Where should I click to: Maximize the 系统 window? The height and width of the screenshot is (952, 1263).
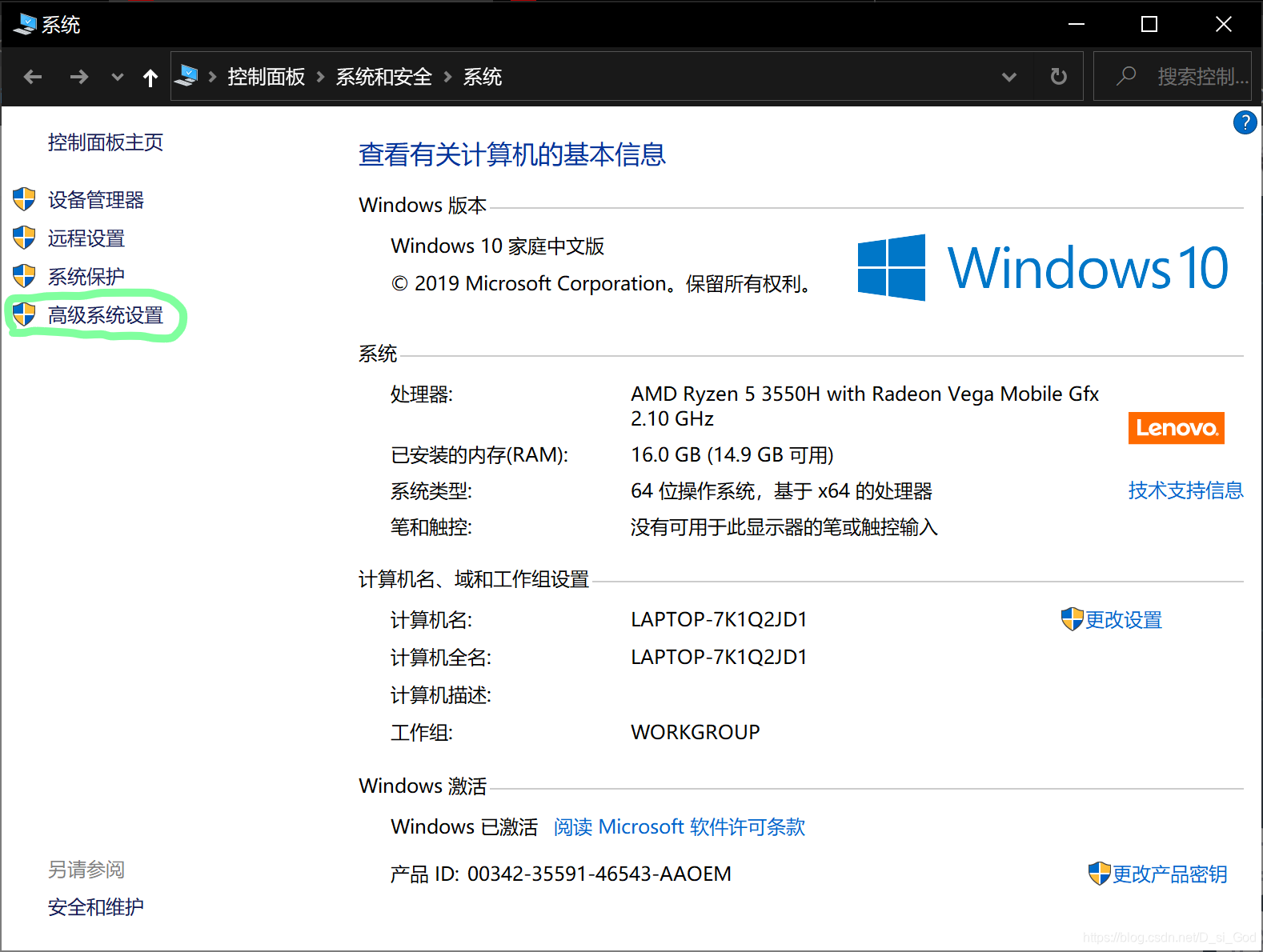pos(1149,24)
